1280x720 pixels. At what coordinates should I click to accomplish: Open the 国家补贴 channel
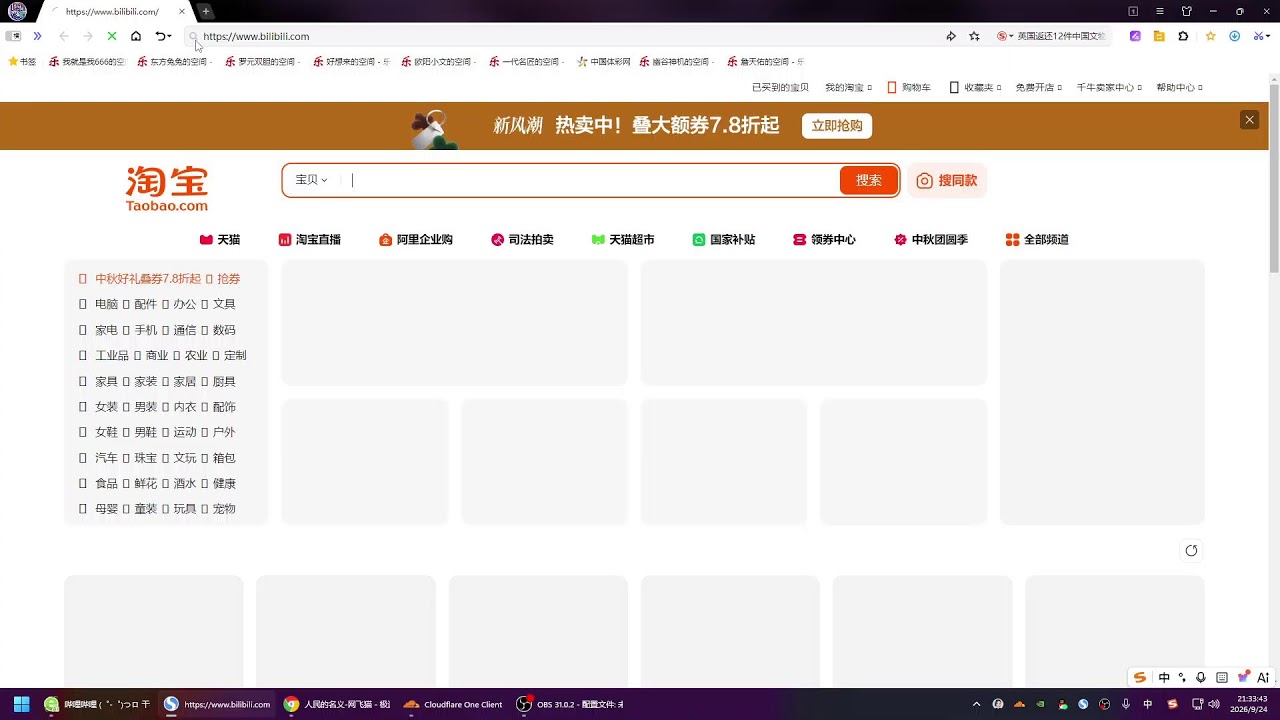click(x=724, y=240)
